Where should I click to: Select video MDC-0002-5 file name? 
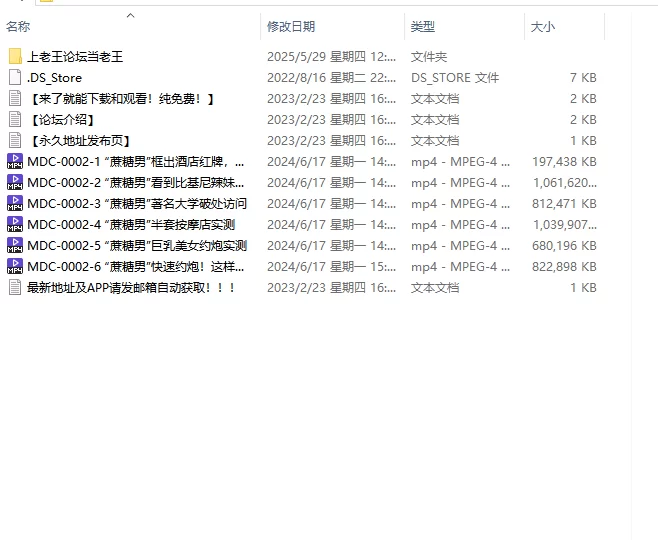137,245
